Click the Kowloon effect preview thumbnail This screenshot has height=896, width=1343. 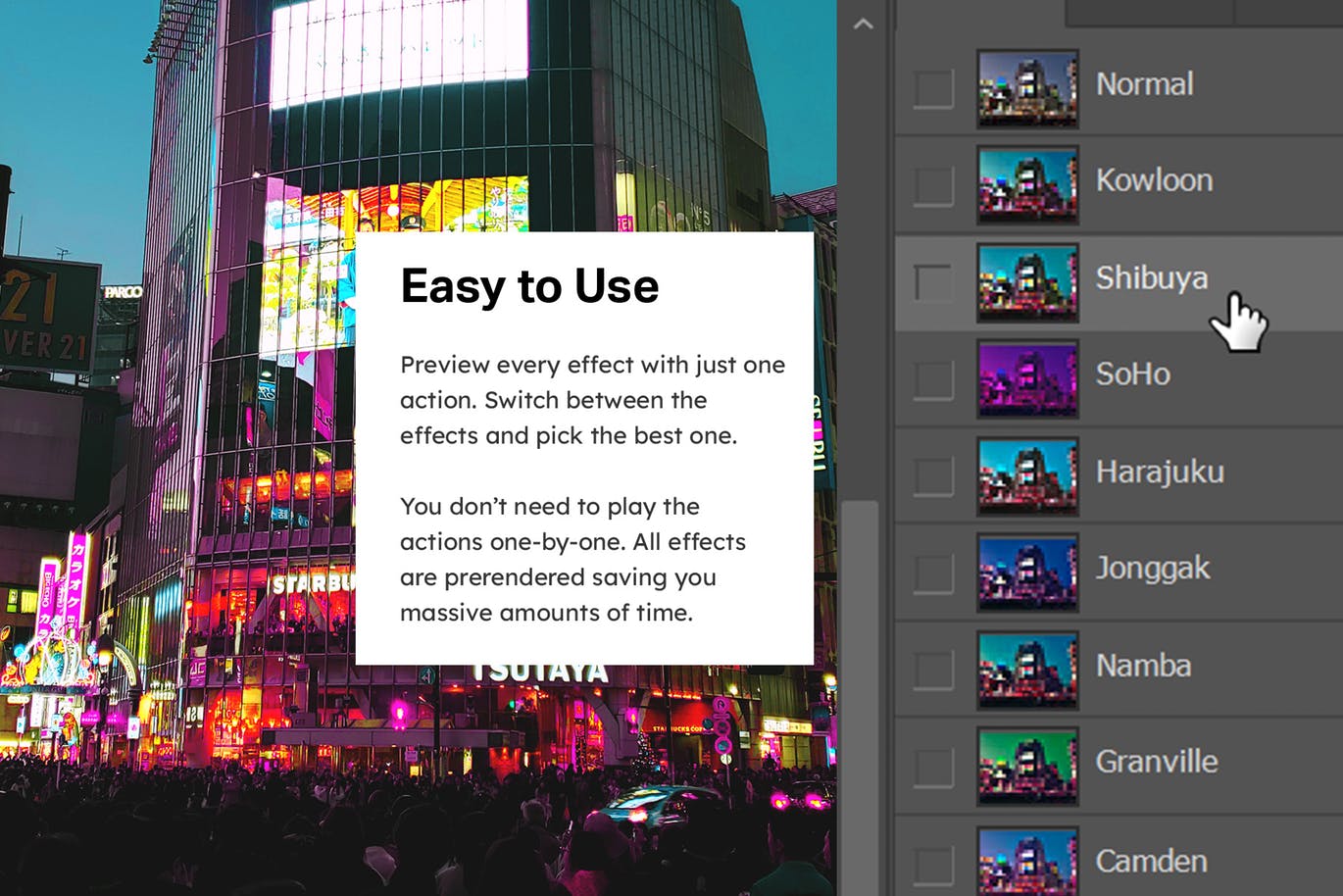(1027, 183)
